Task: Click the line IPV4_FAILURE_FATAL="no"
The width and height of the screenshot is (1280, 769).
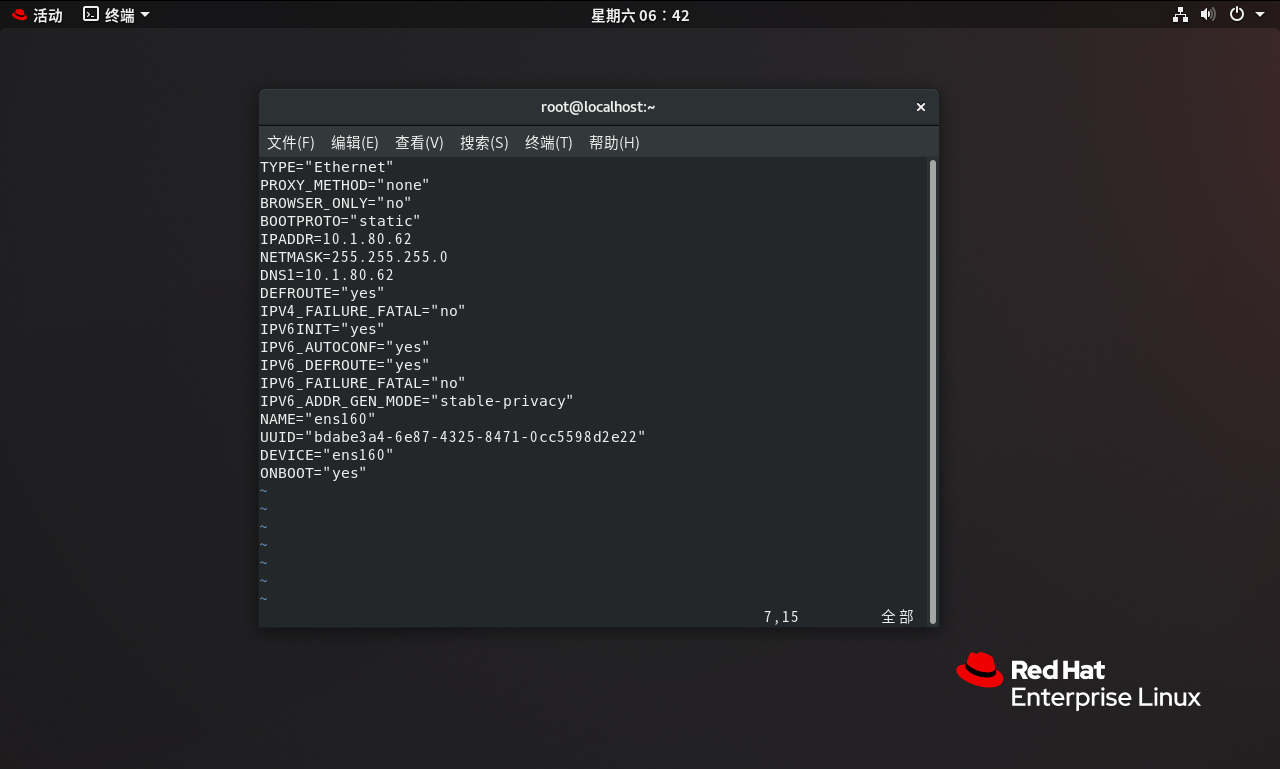Action: pyautogui.click(x=363, y=311)
